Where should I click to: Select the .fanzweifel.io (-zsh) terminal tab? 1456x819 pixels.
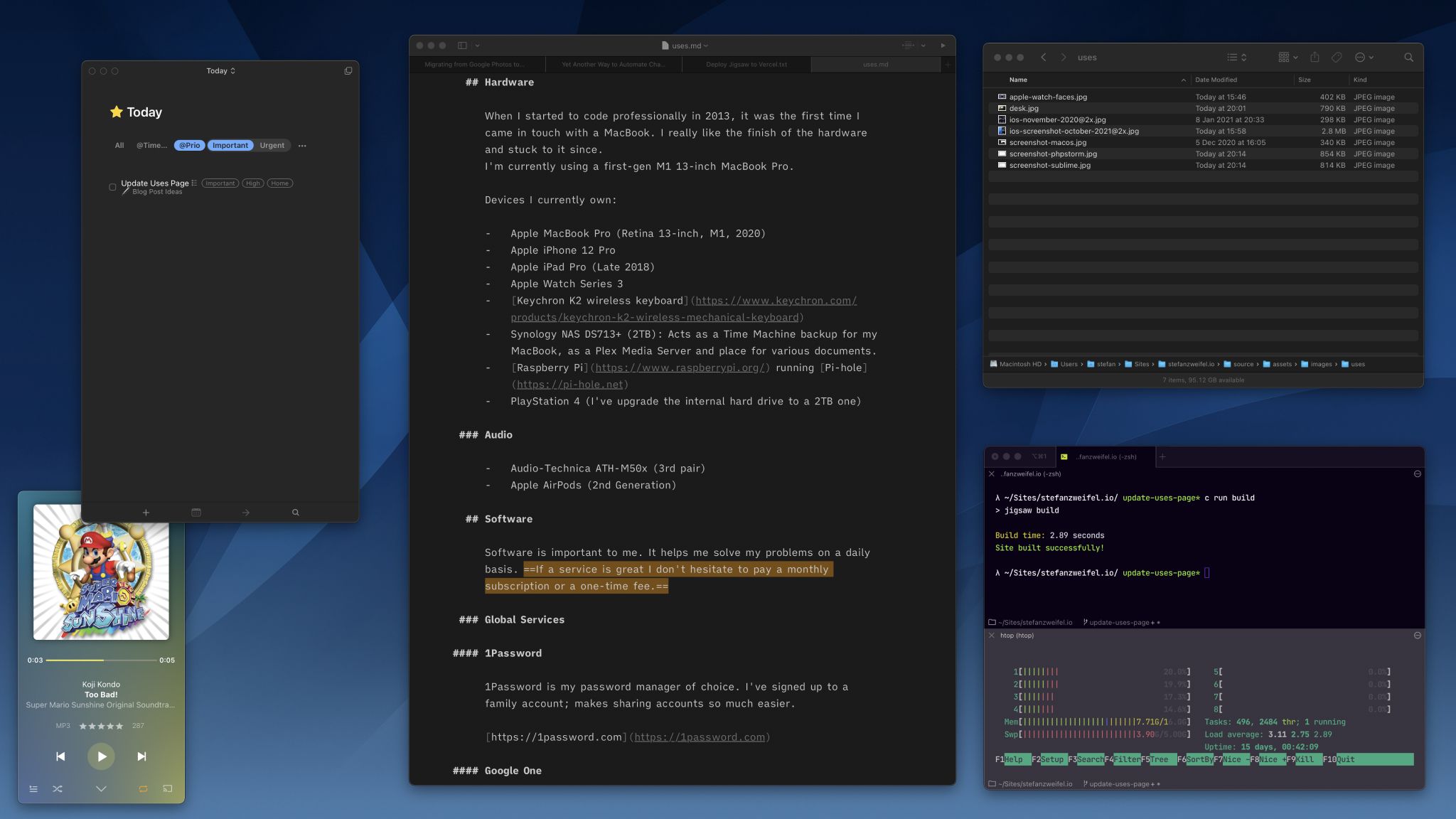[x=1106, y=457]
